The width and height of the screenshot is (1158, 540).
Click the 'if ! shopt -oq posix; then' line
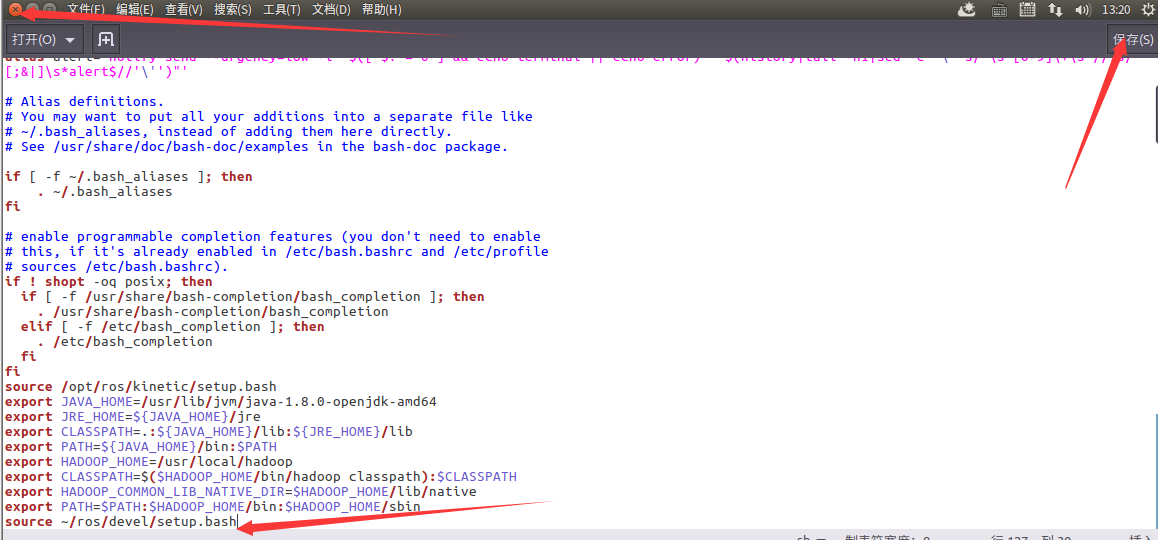pos(109,281)
